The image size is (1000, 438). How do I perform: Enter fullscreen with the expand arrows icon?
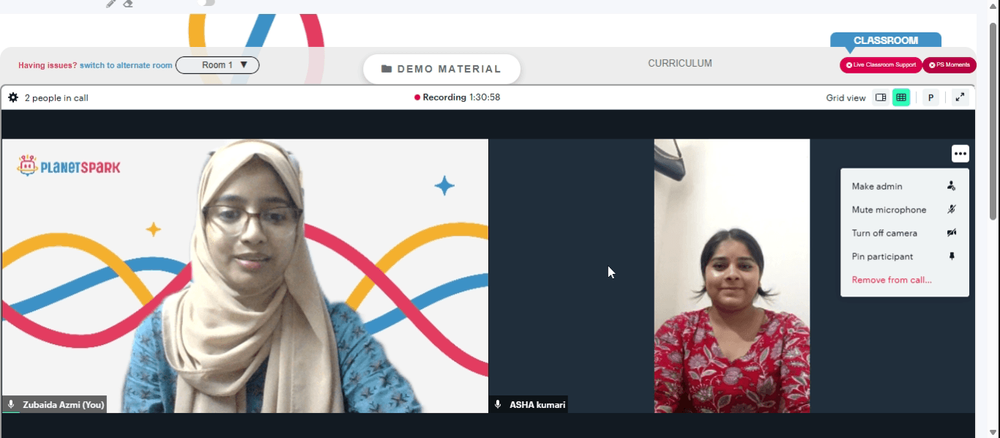[960, 98]
